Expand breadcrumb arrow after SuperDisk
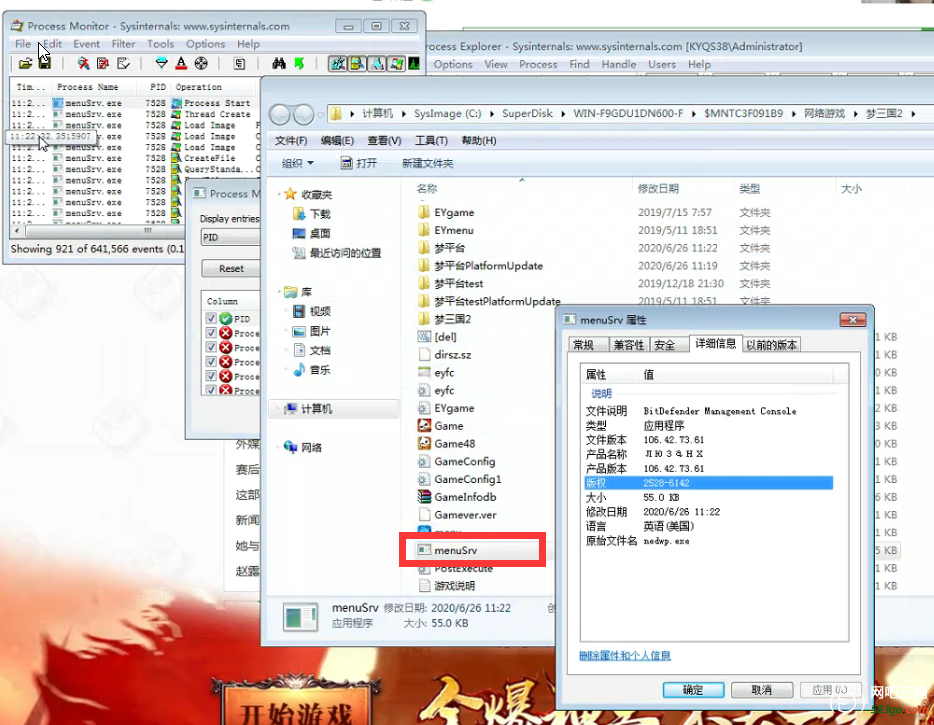The height and width of the screenshot is (725, 934). [x=563, y=114]
